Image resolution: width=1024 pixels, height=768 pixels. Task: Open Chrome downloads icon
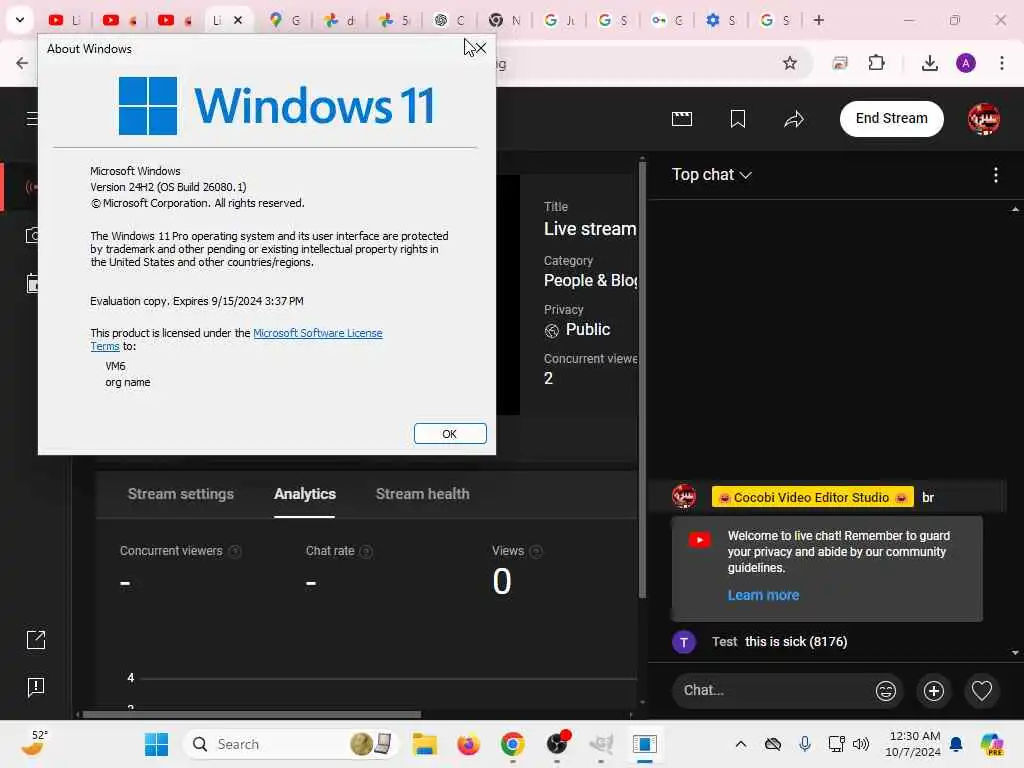[x=929, y=63]
